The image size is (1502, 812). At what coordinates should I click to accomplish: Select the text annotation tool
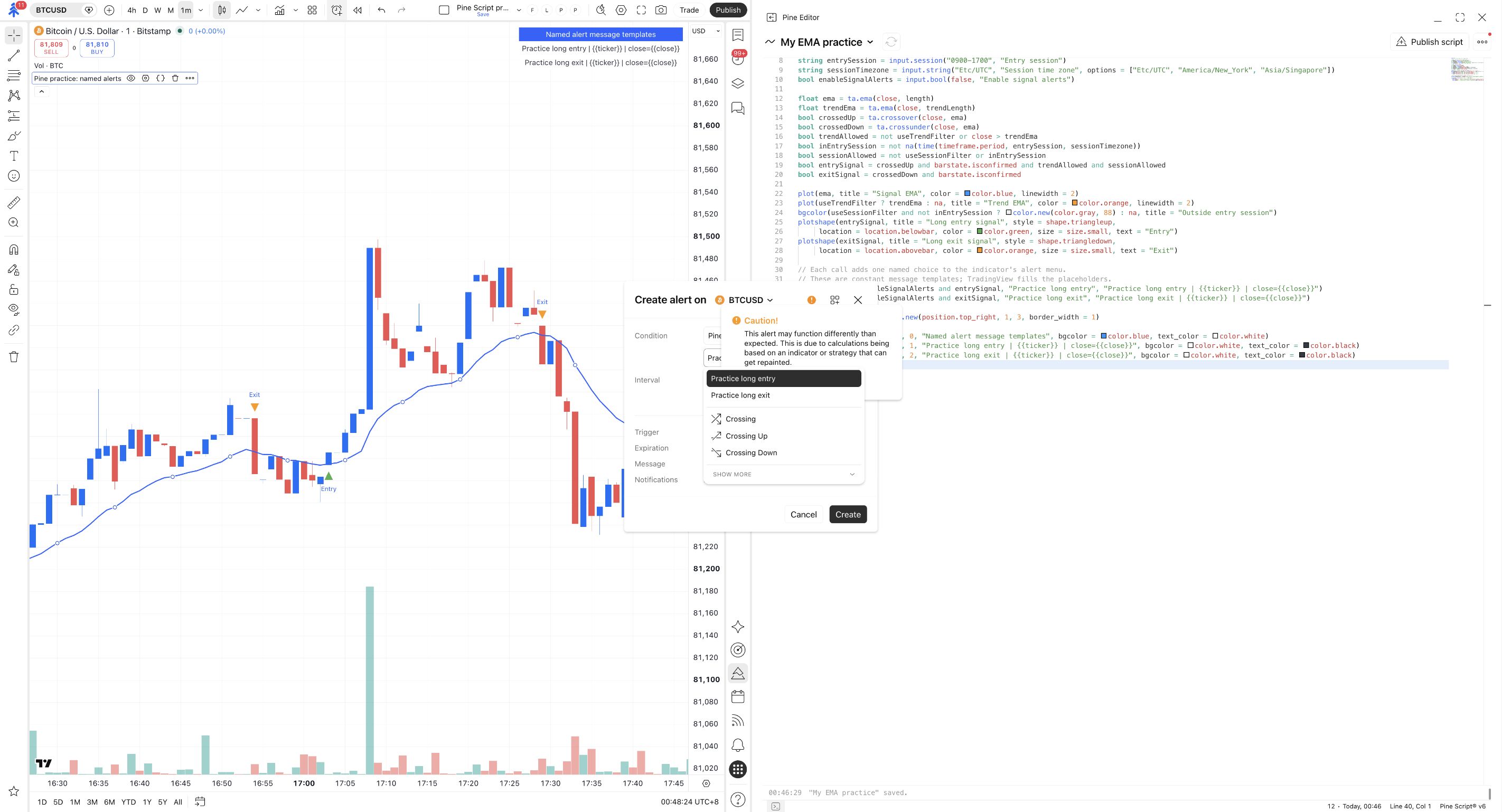coord(14,156)
